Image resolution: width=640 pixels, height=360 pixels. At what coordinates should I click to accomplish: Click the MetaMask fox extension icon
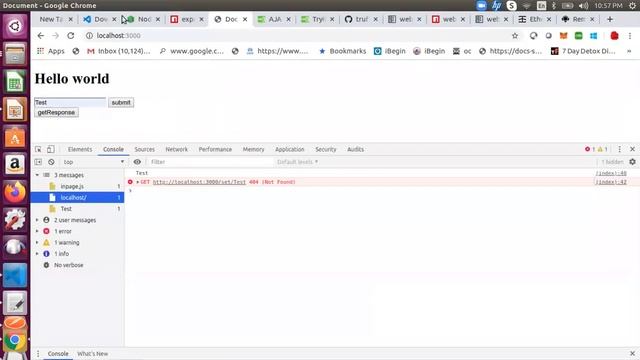tap(563, 36)
